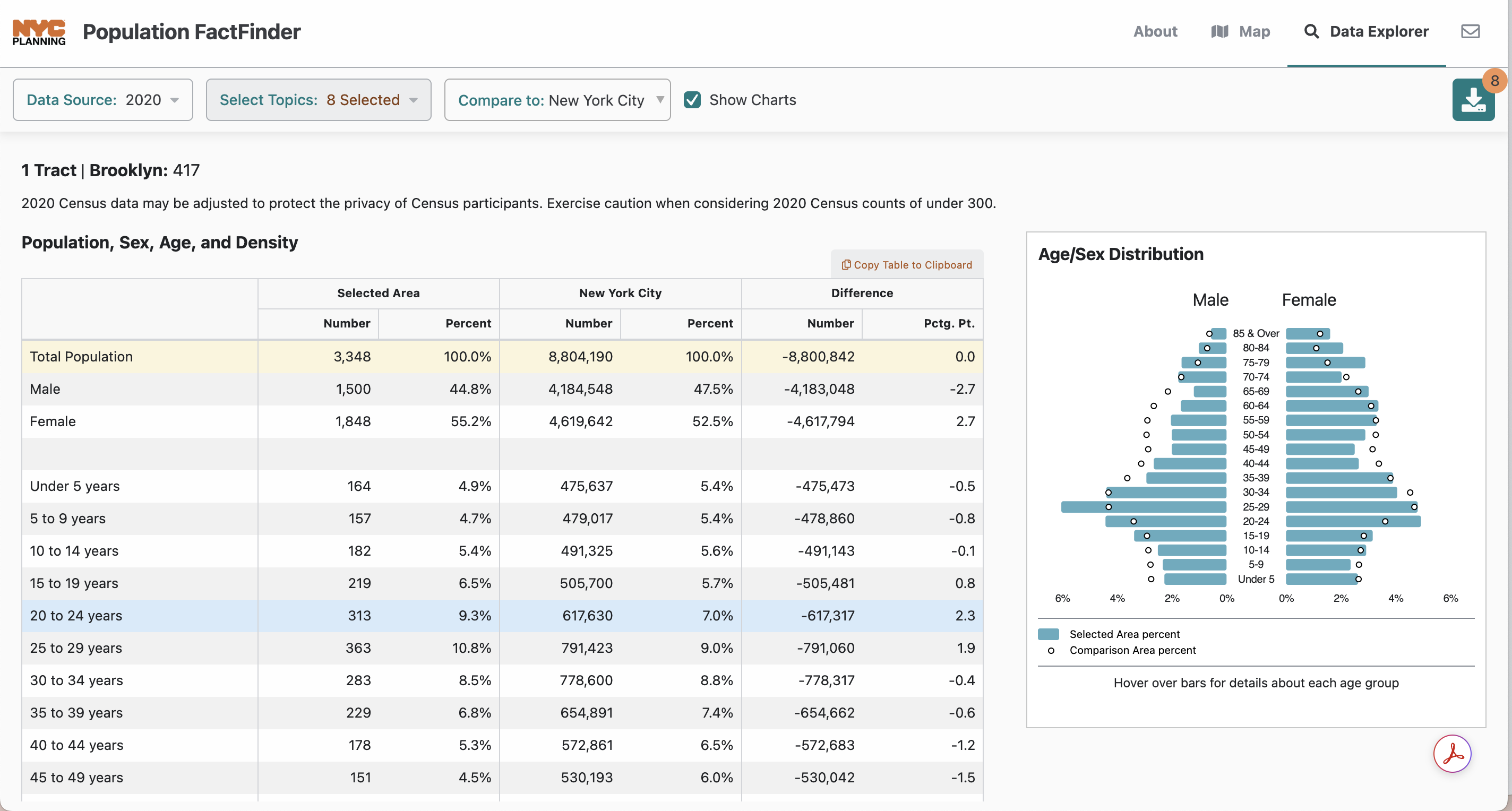Open the Data Source 2020 dropdown
Viewport: 1512px width, 811px height.
(x=102, y=100)
